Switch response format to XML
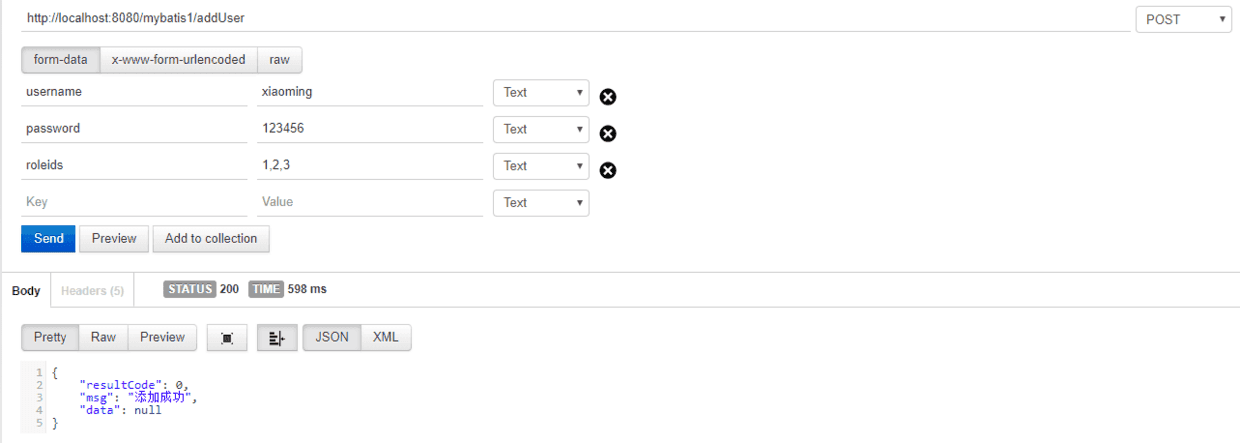This screenshot has width=1240, height=443. tap(386, 337)
